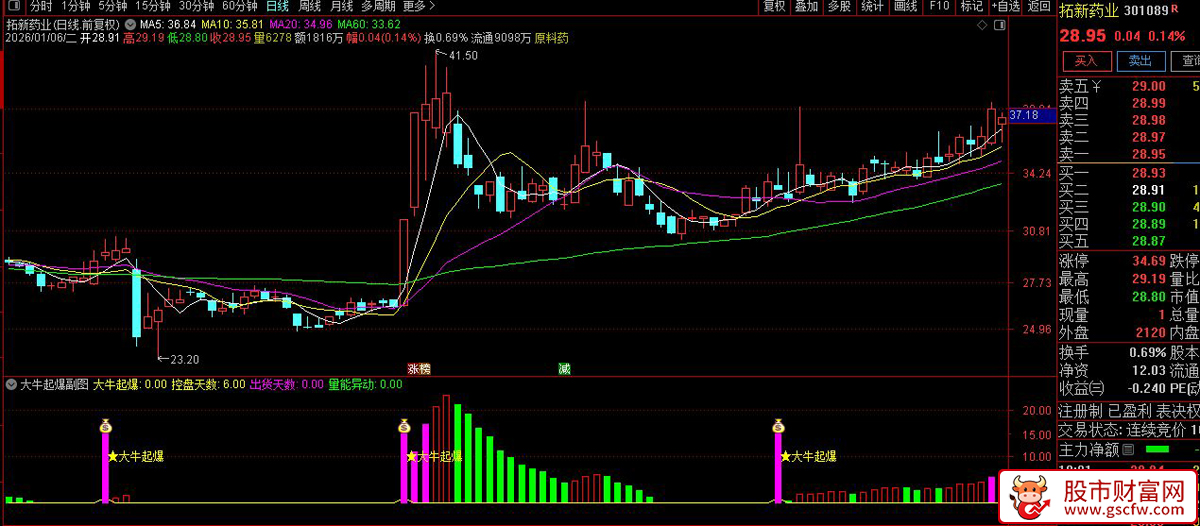Click the 返回 back button
The image size is (1200, 526).
click(x=1038, y=6)
